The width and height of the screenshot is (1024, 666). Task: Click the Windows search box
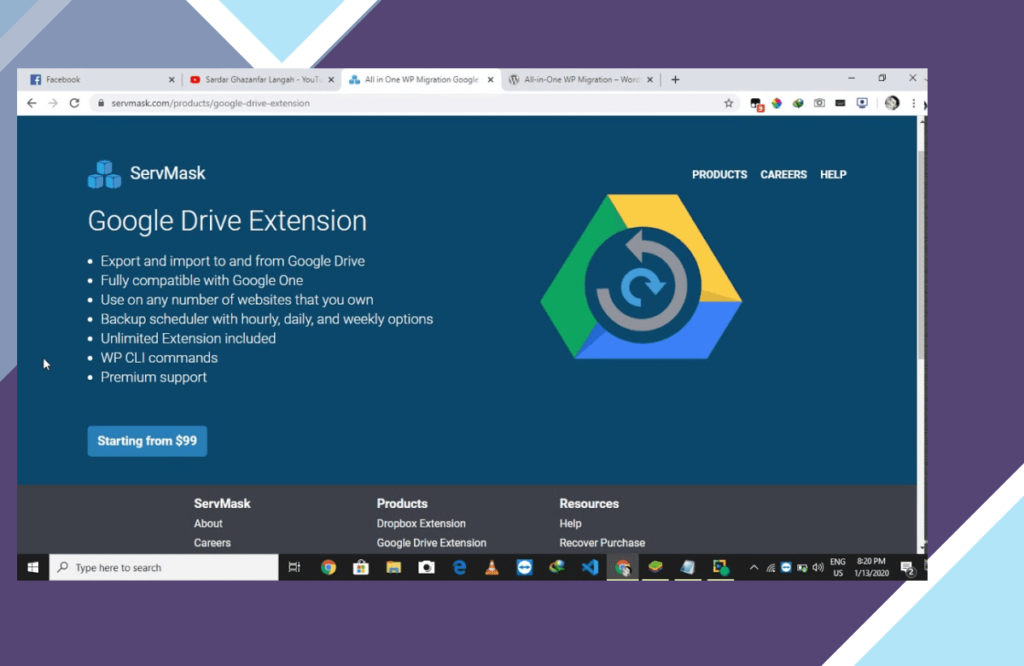point(164,567)
